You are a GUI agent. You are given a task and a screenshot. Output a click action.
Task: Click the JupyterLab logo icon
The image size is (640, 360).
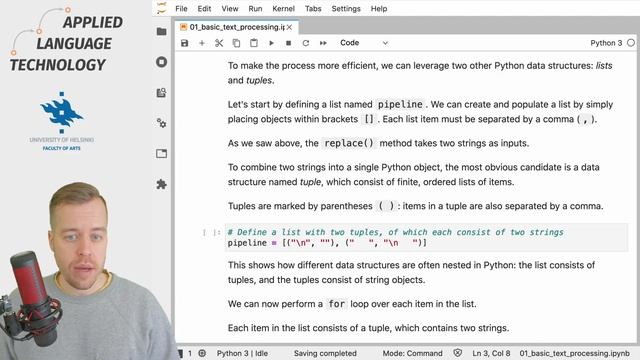coord(162,8)
